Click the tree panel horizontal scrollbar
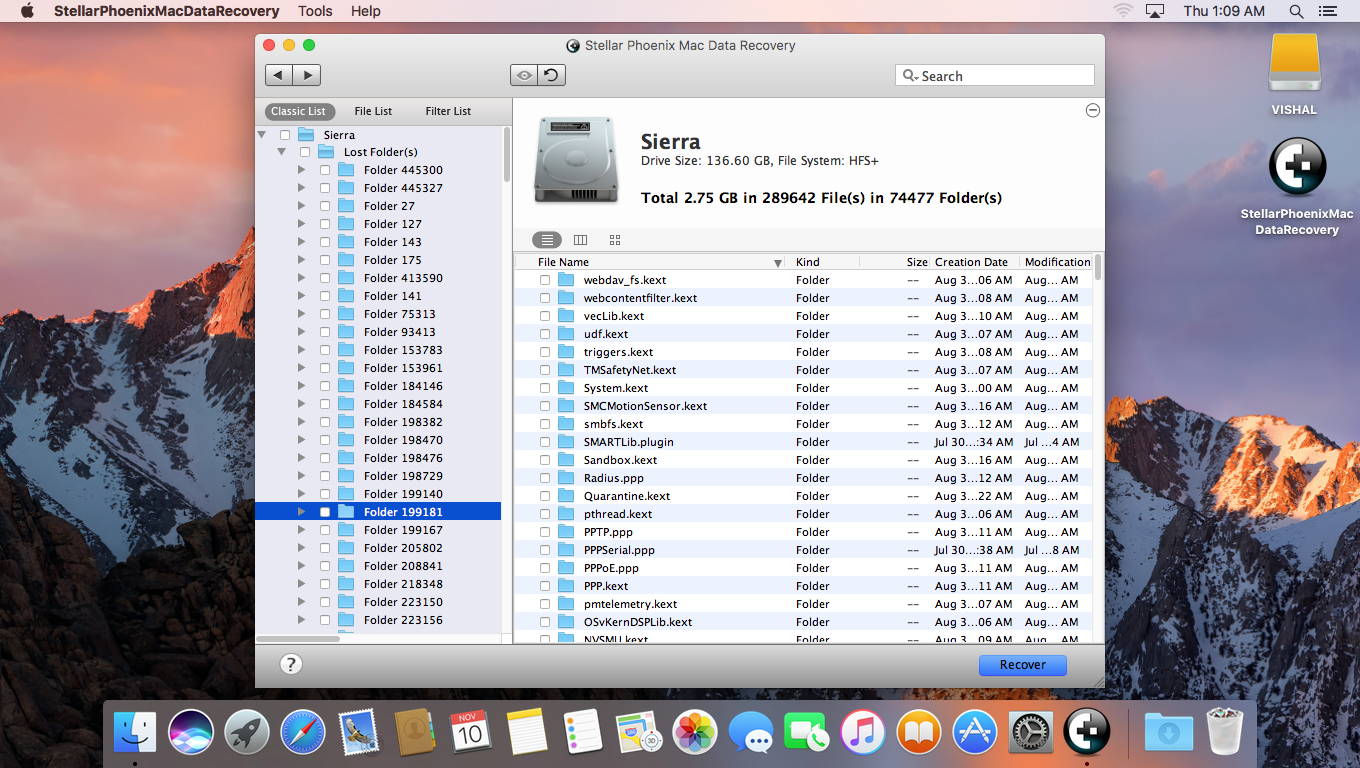Screen dimensions: 1360x768 click(298, 638)
